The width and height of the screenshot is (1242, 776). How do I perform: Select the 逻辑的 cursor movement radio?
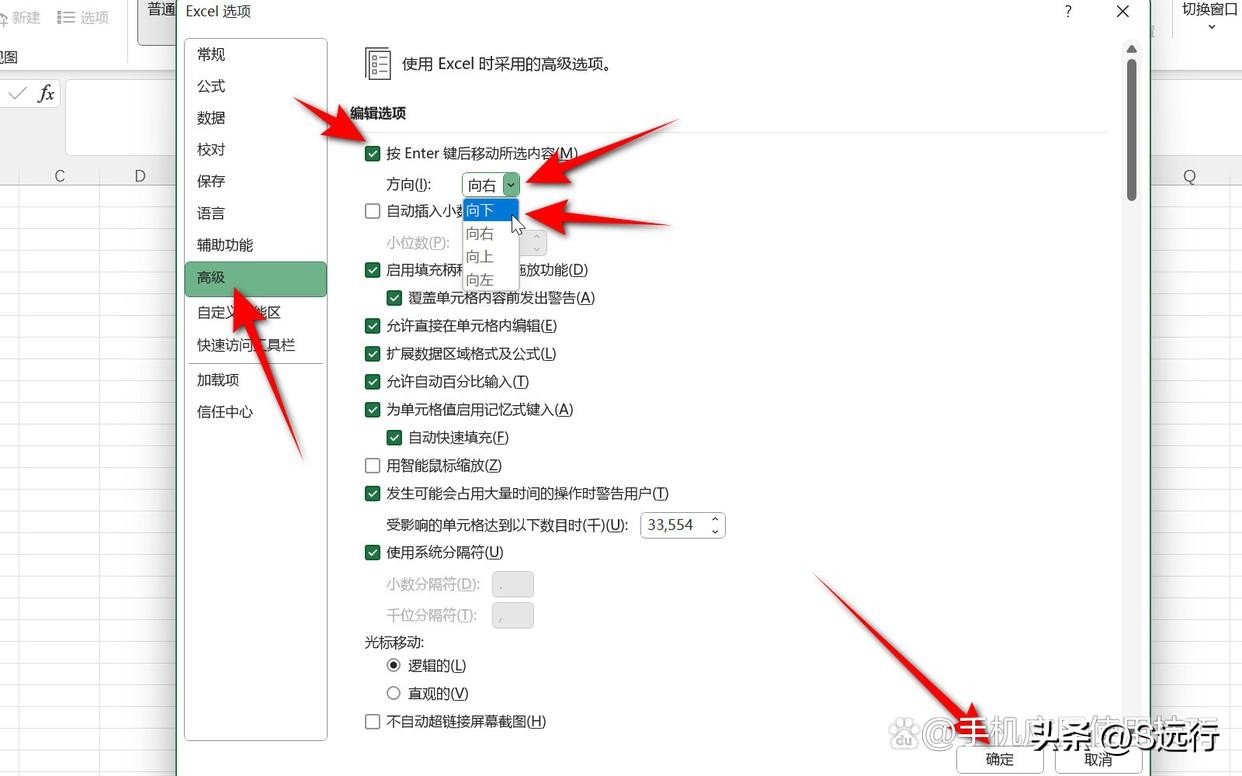point(394,666)
